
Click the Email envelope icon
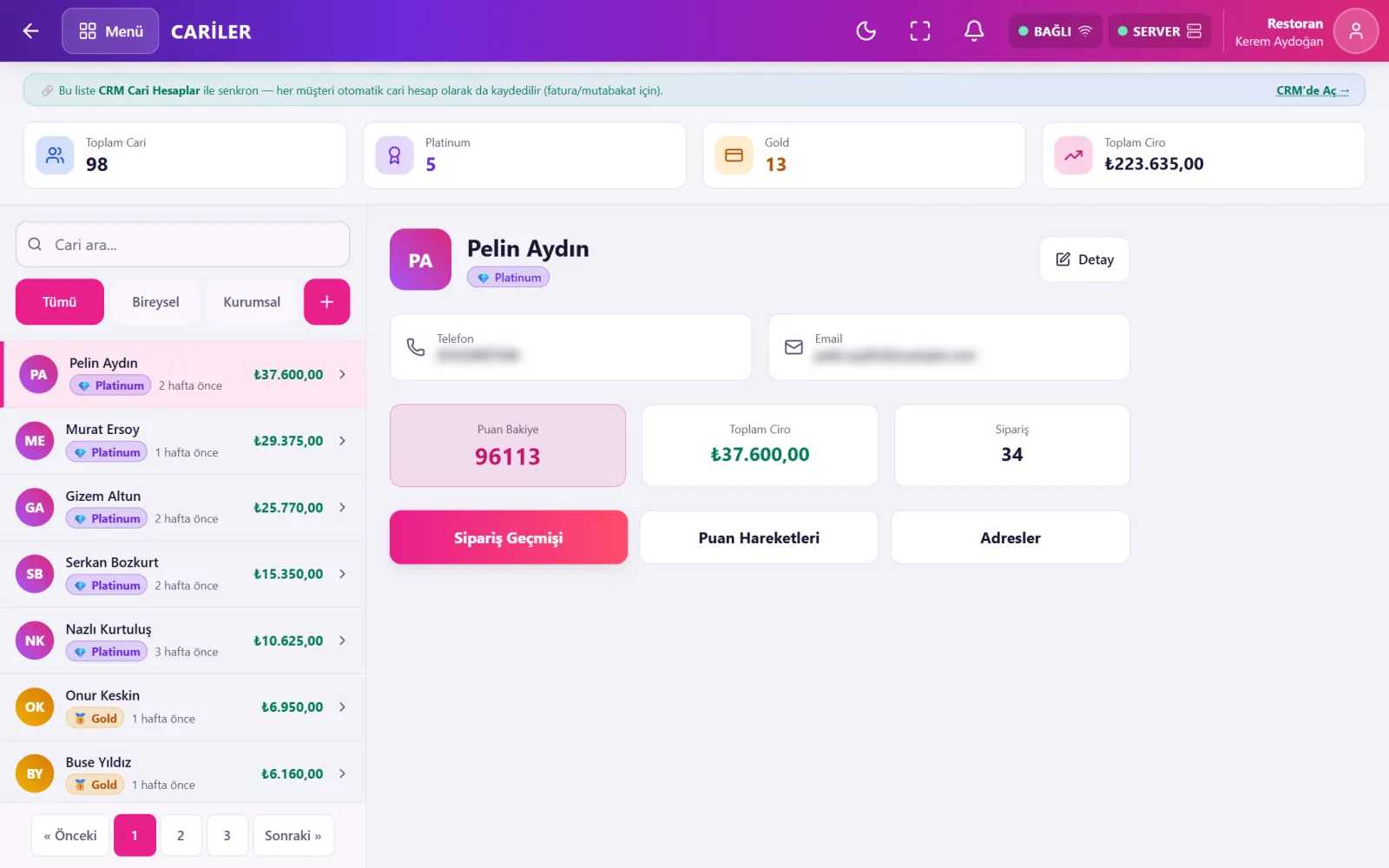793,347
